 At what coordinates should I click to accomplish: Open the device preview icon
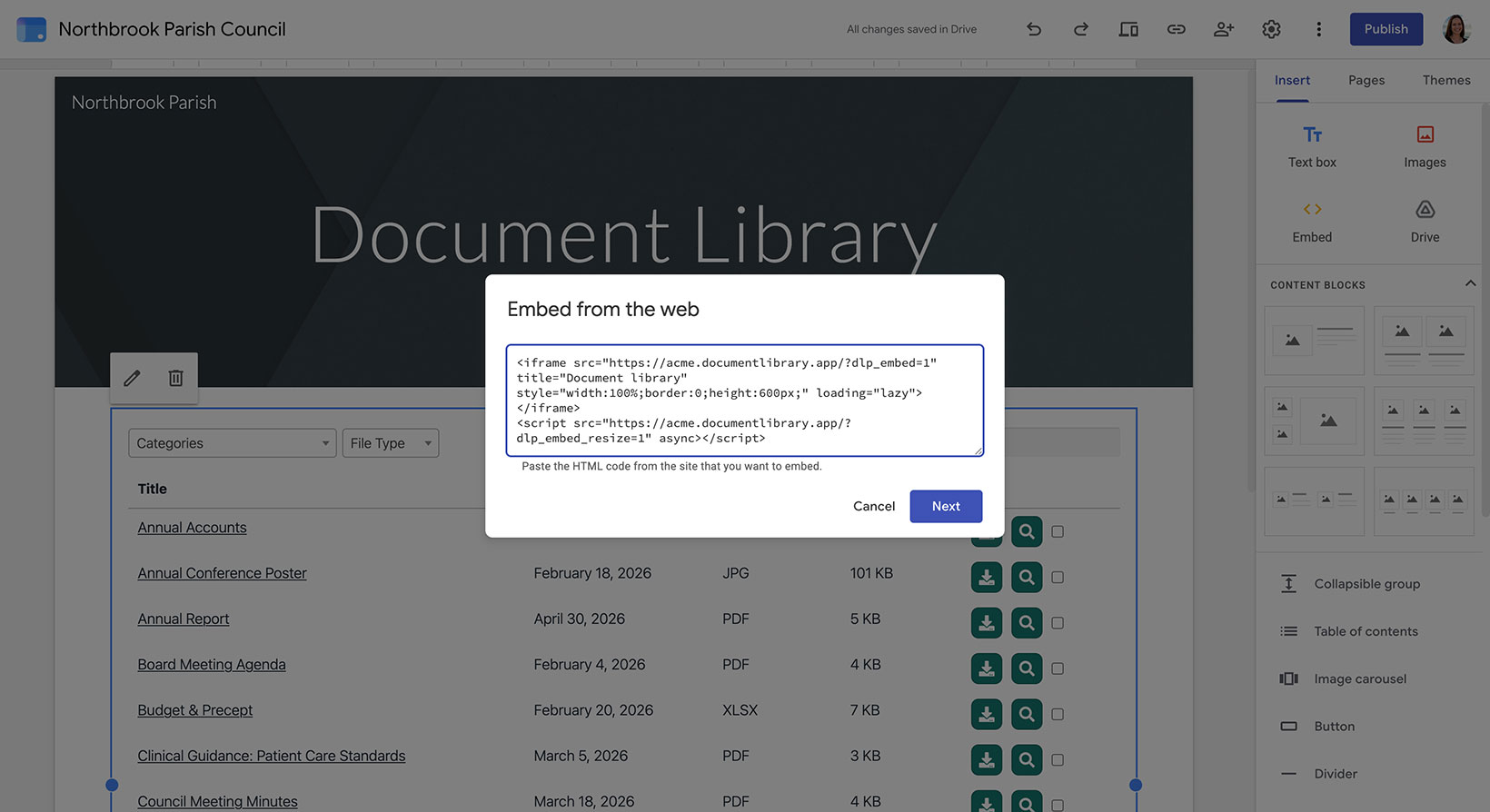1128,29
